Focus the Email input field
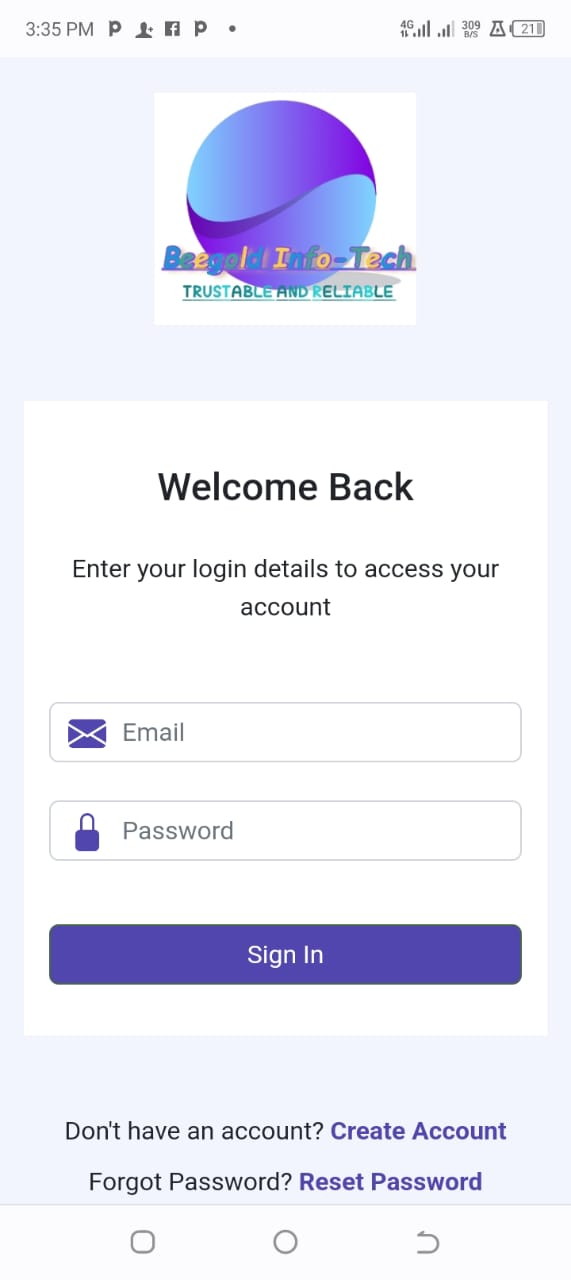The width and height of the screenshot is (571, 1280). click(x=285, y=732)
